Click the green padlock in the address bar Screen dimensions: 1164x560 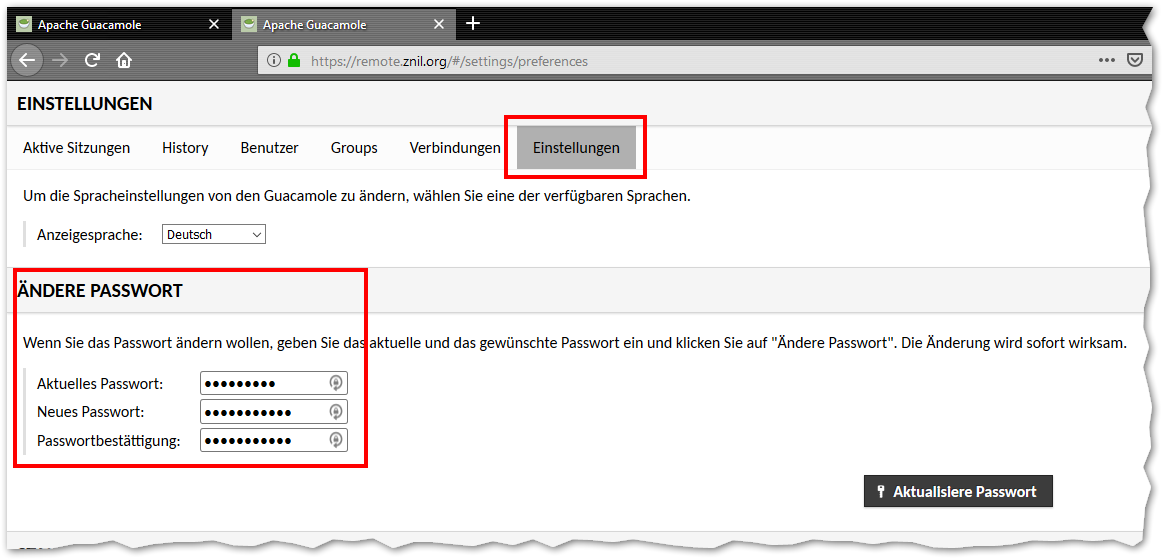click(294, 61)
